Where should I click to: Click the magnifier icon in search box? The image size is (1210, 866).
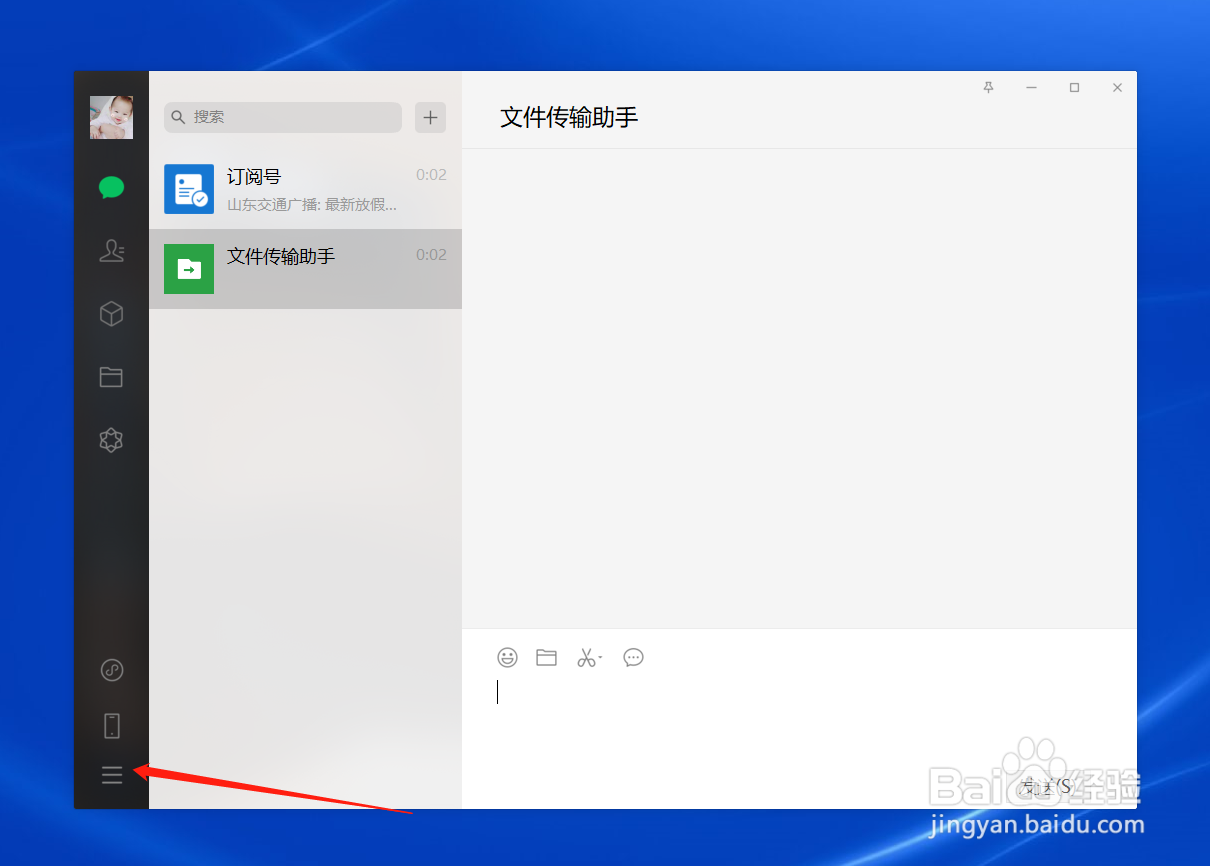[178, 117]
